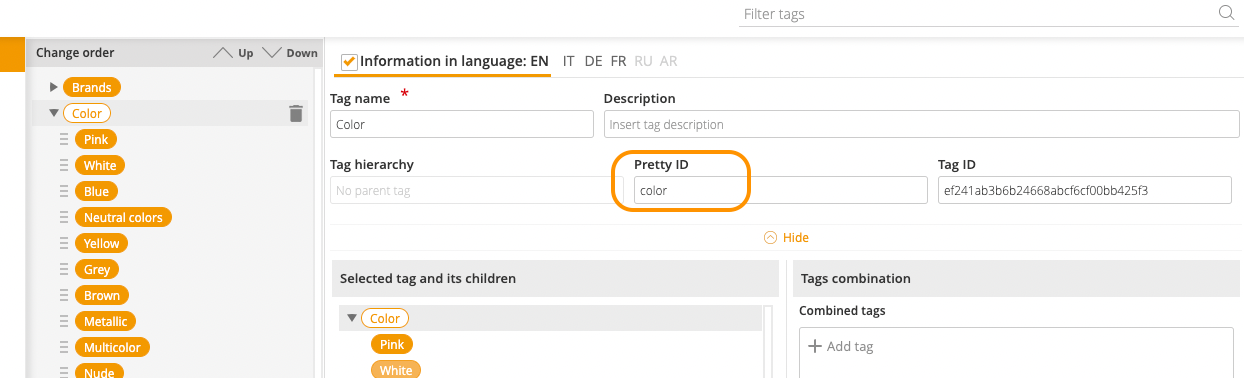Select the Brands tag pill
This screenshot has height=378, width=1244.
click(x=92, y=88)
